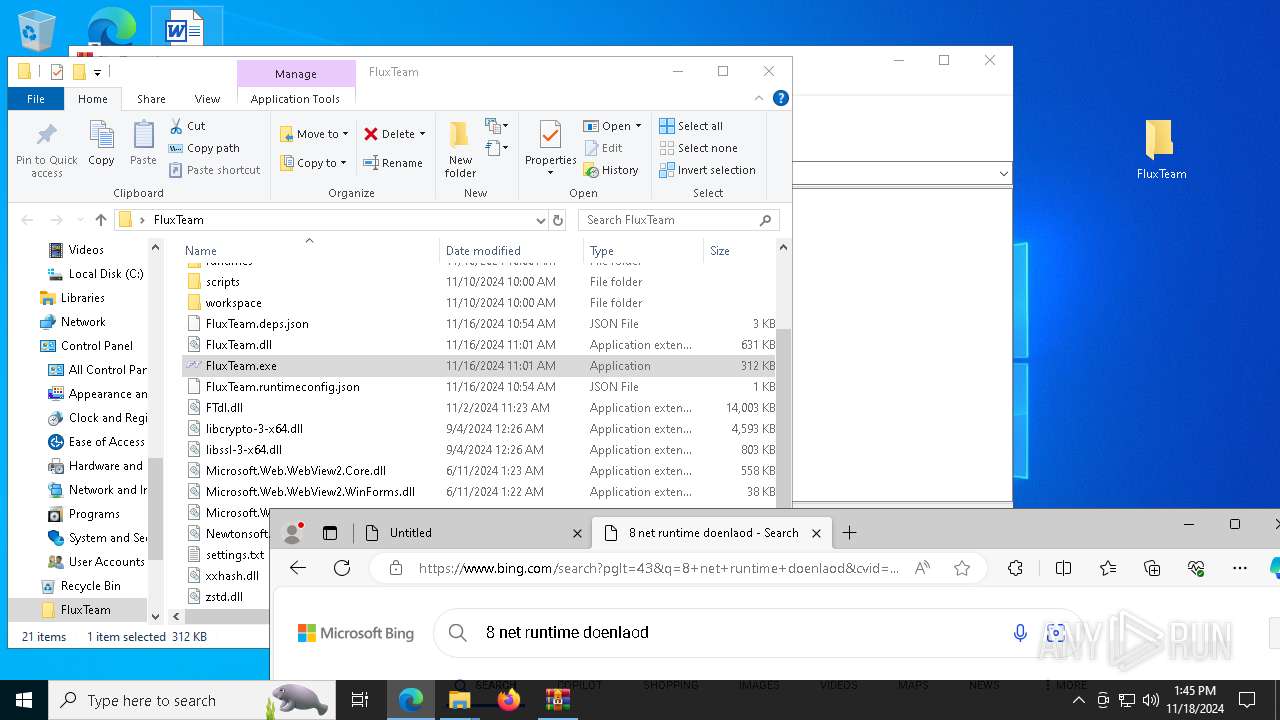The height and width of the screenshot is (720, 1280).
Task: Create a New folder
Action: pos(460,150)
